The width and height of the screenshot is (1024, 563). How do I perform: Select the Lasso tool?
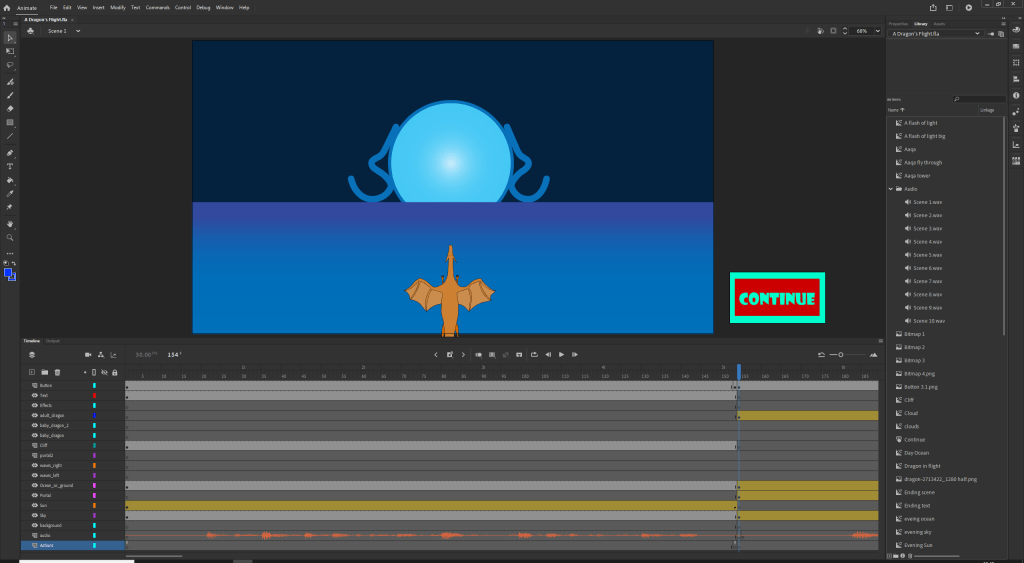(10, 64)
